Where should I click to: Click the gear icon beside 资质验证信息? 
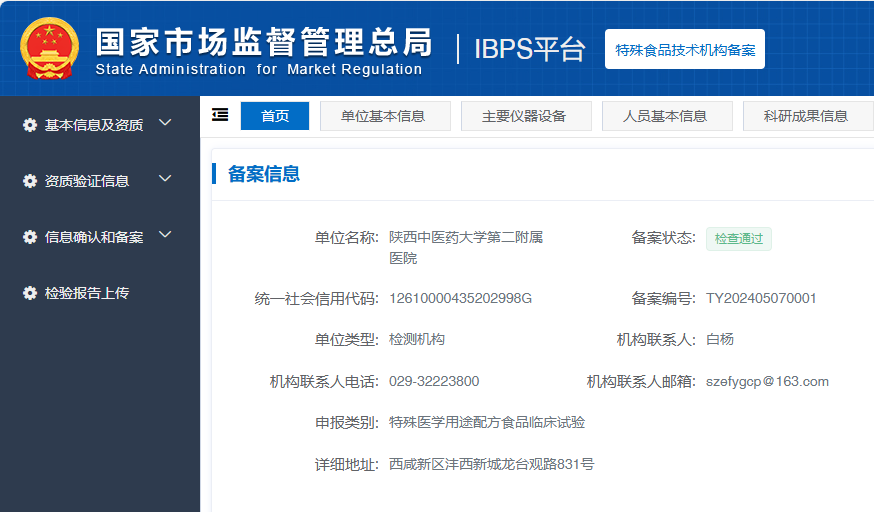click(x=30, y=181)
